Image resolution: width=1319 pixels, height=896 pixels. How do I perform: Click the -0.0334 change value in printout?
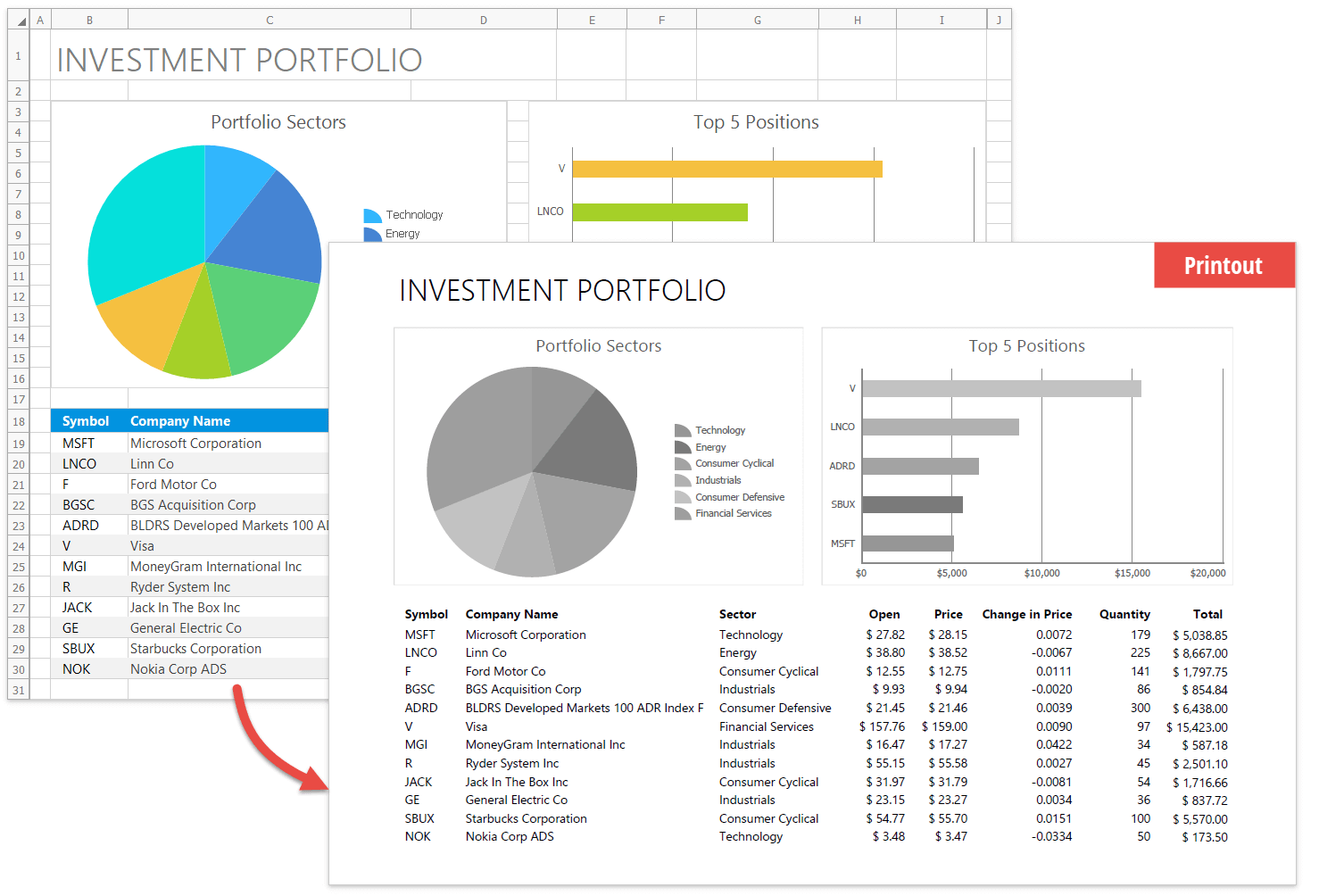click(x=1051, y=836)
